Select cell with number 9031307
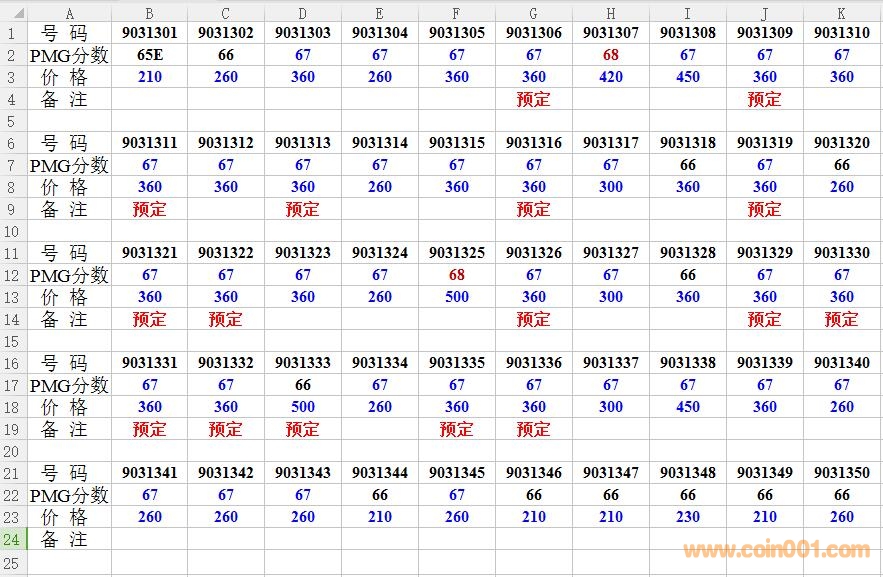 coord(610,33)
